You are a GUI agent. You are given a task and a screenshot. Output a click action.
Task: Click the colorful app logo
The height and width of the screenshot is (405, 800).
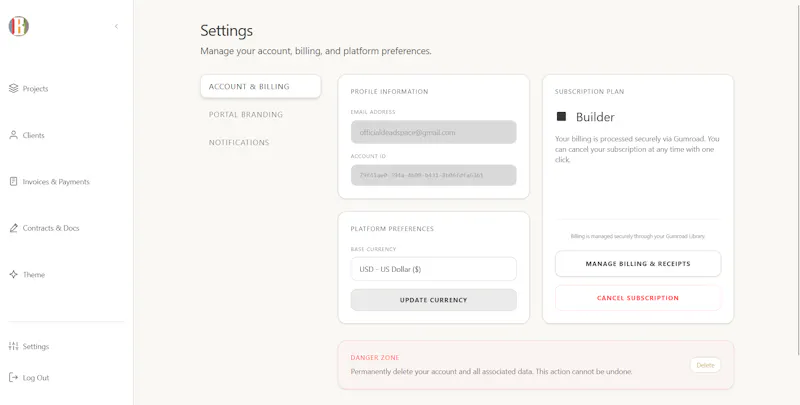(x=18, y=26)
